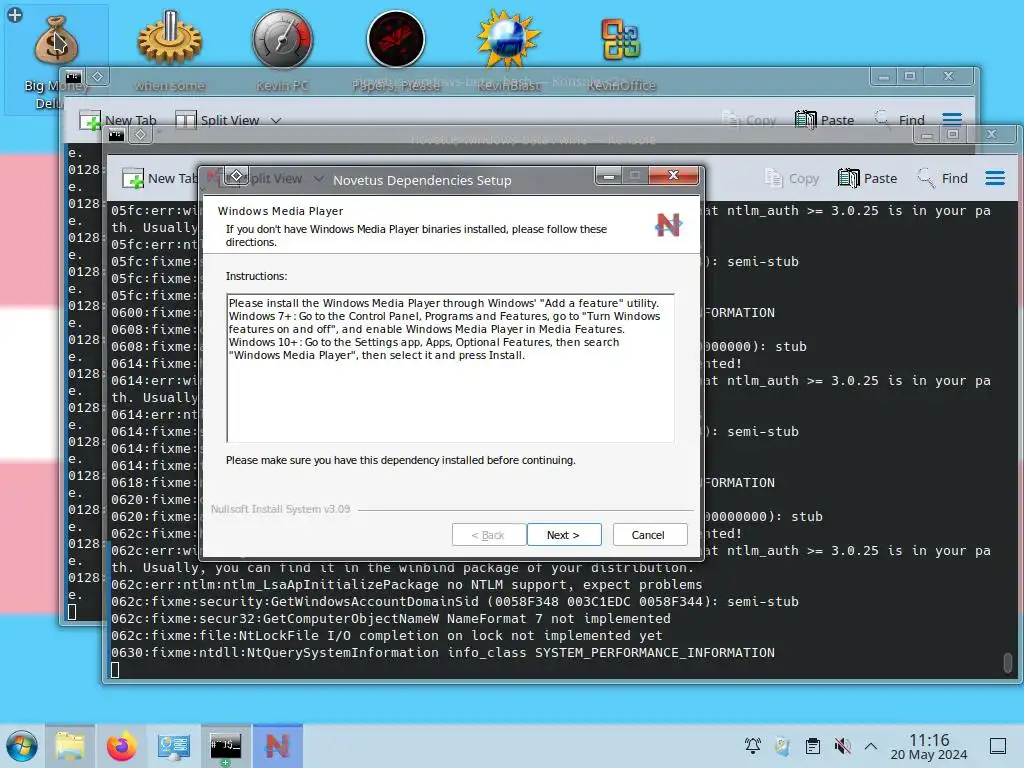Click 'Nullsoft Install System v3.09' text

280,509
